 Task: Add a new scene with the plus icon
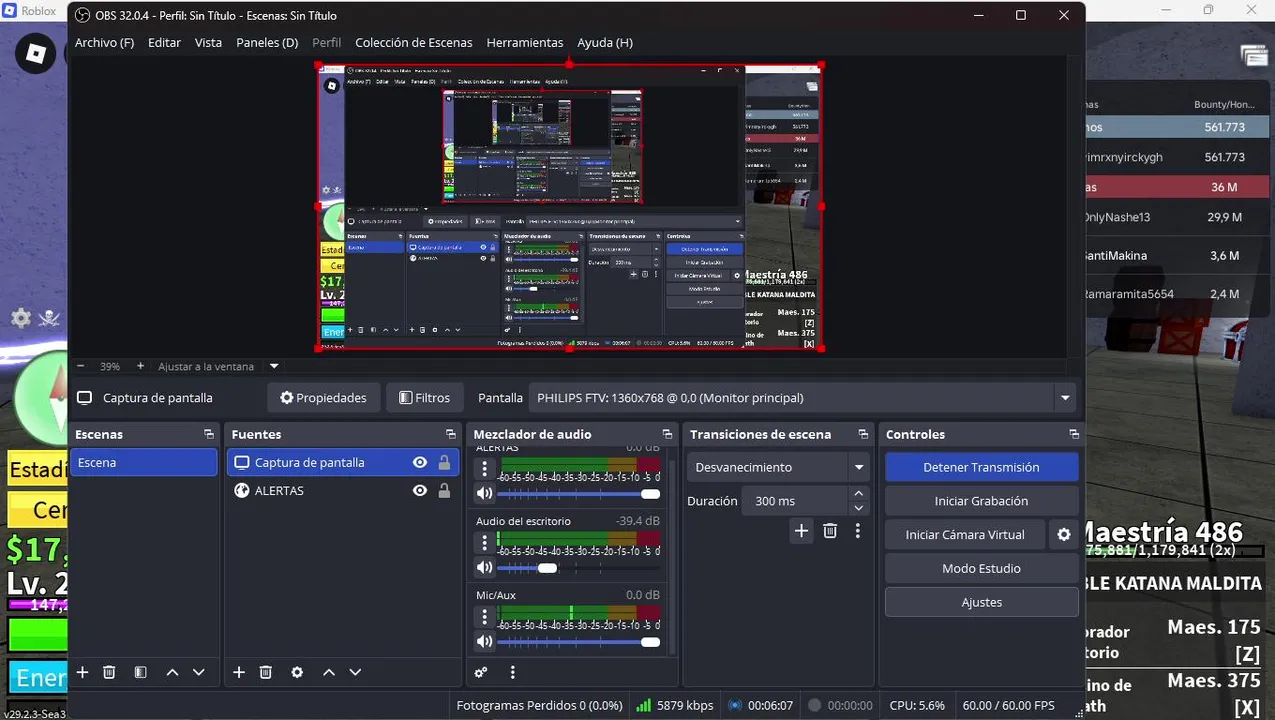[82, 673]
